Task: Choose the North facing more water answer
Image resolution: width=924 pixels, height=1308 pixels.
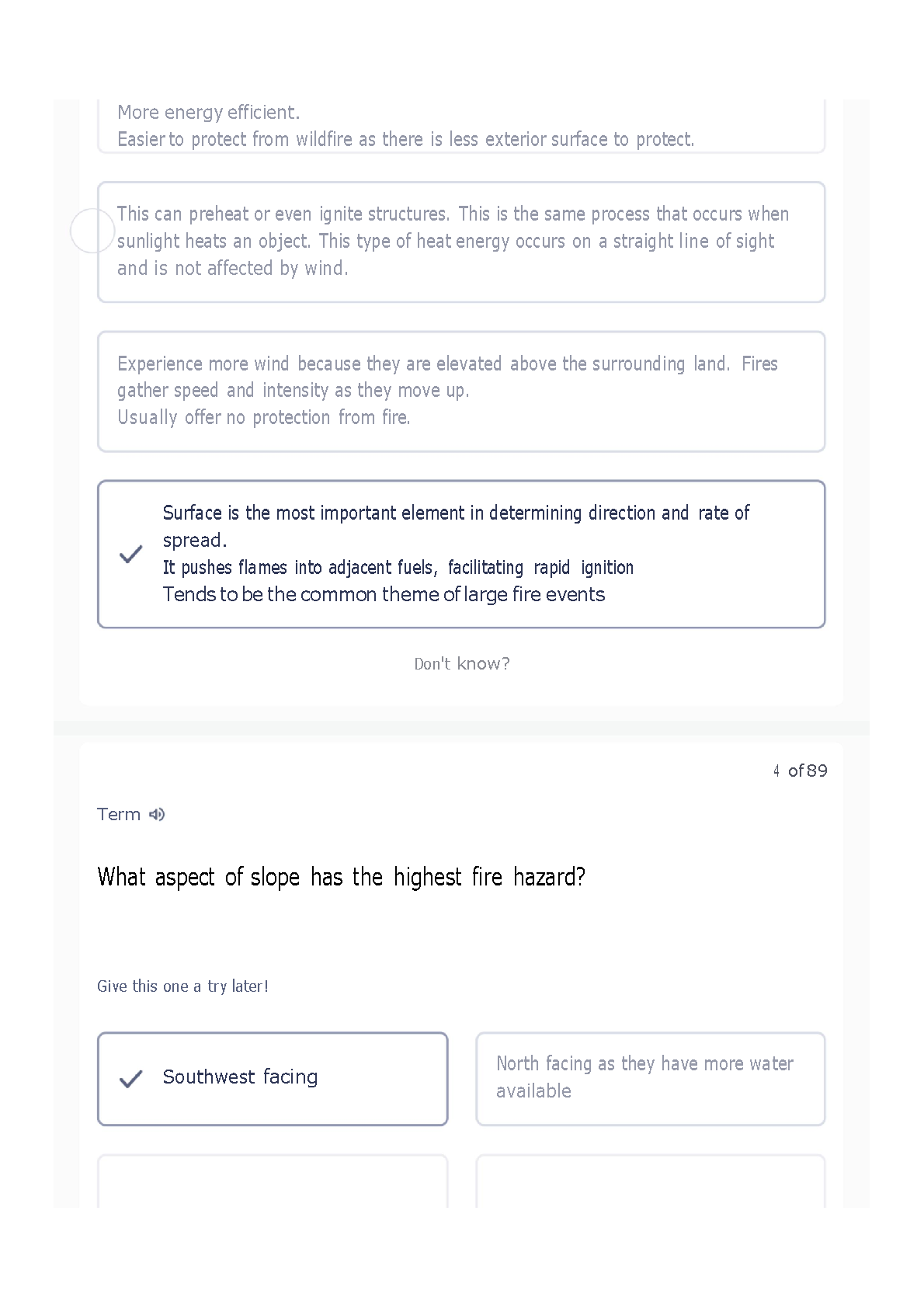Action: point(650,1078)
